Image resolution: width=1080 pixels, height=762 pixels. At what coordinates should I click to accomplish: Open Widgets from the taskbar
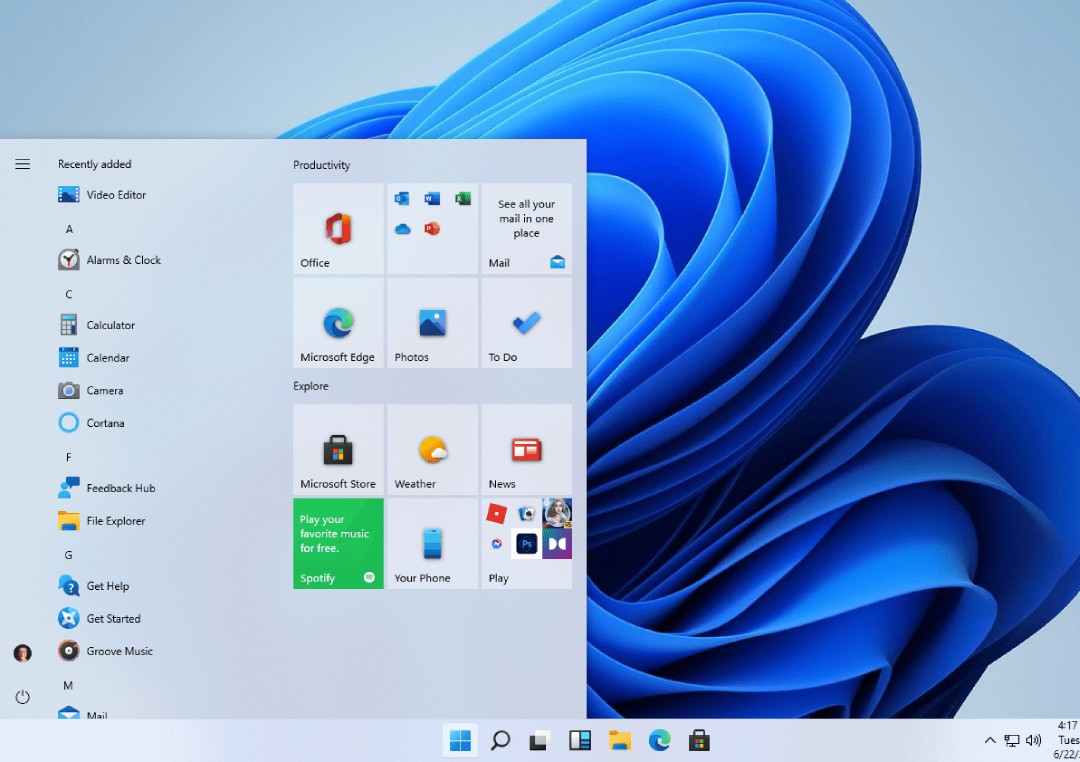(580, 741)
